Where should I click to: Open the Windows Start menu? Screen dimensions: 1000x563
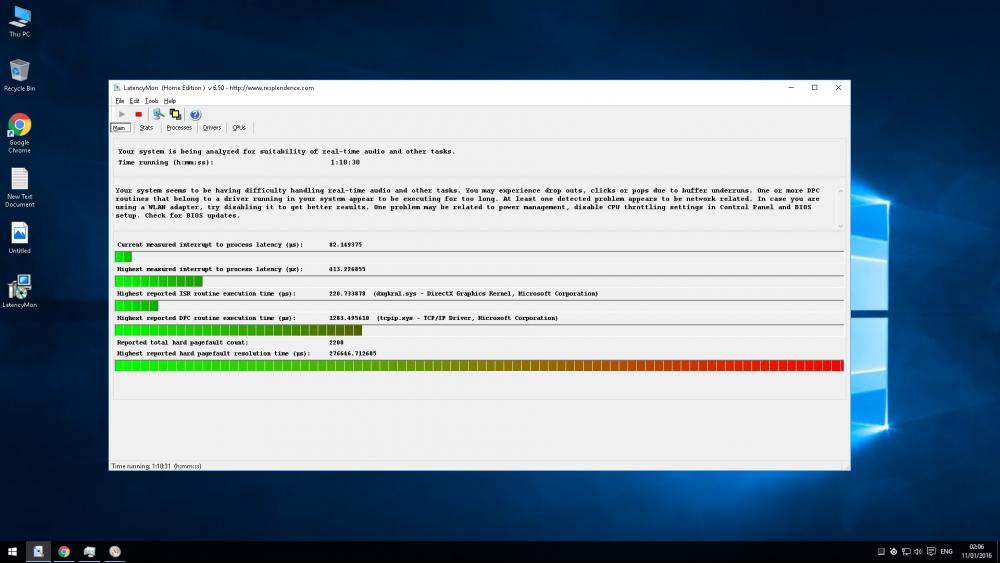click(12, 552)
